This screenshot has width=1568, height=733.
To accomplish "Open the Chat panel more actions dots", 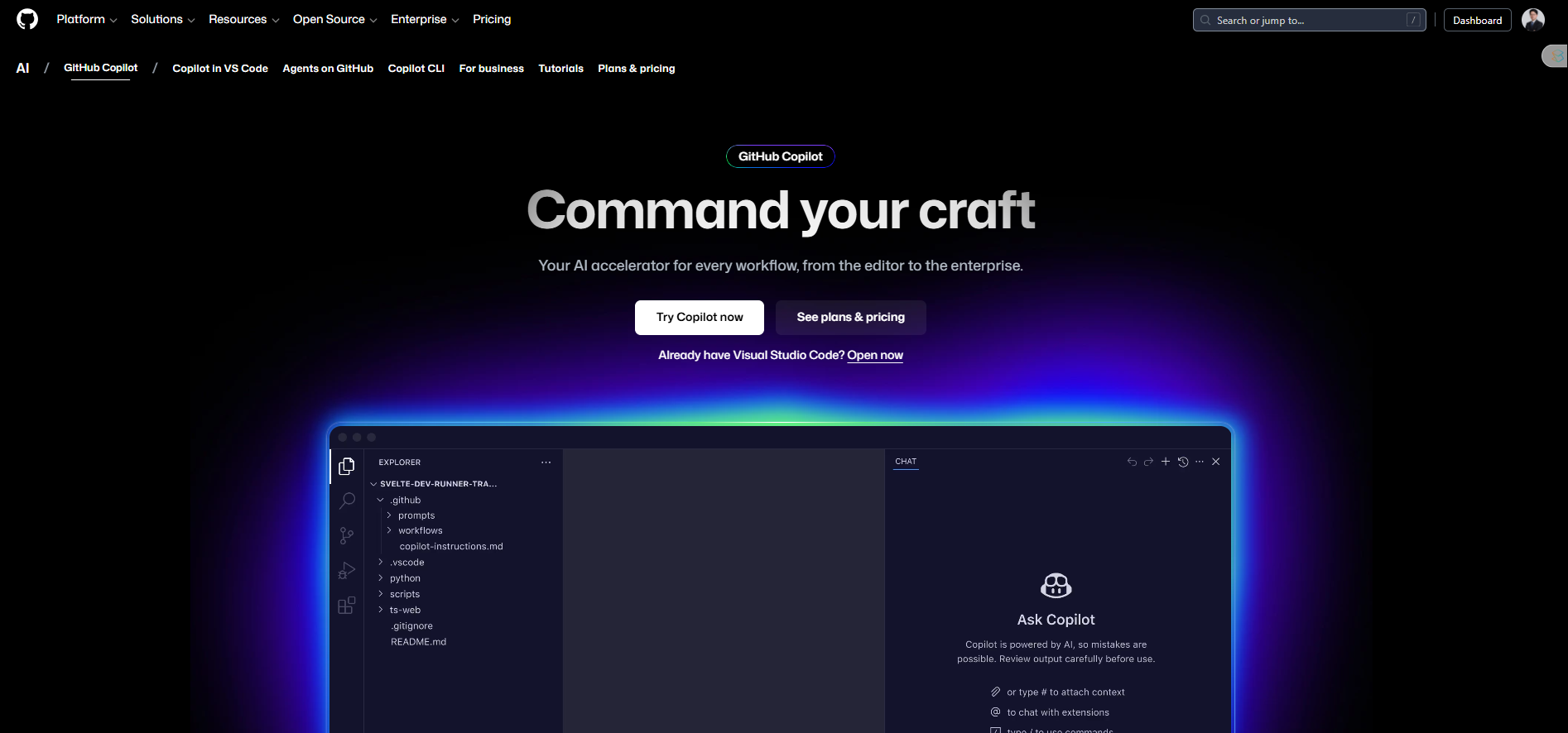I will click(x=1200, y=462).
